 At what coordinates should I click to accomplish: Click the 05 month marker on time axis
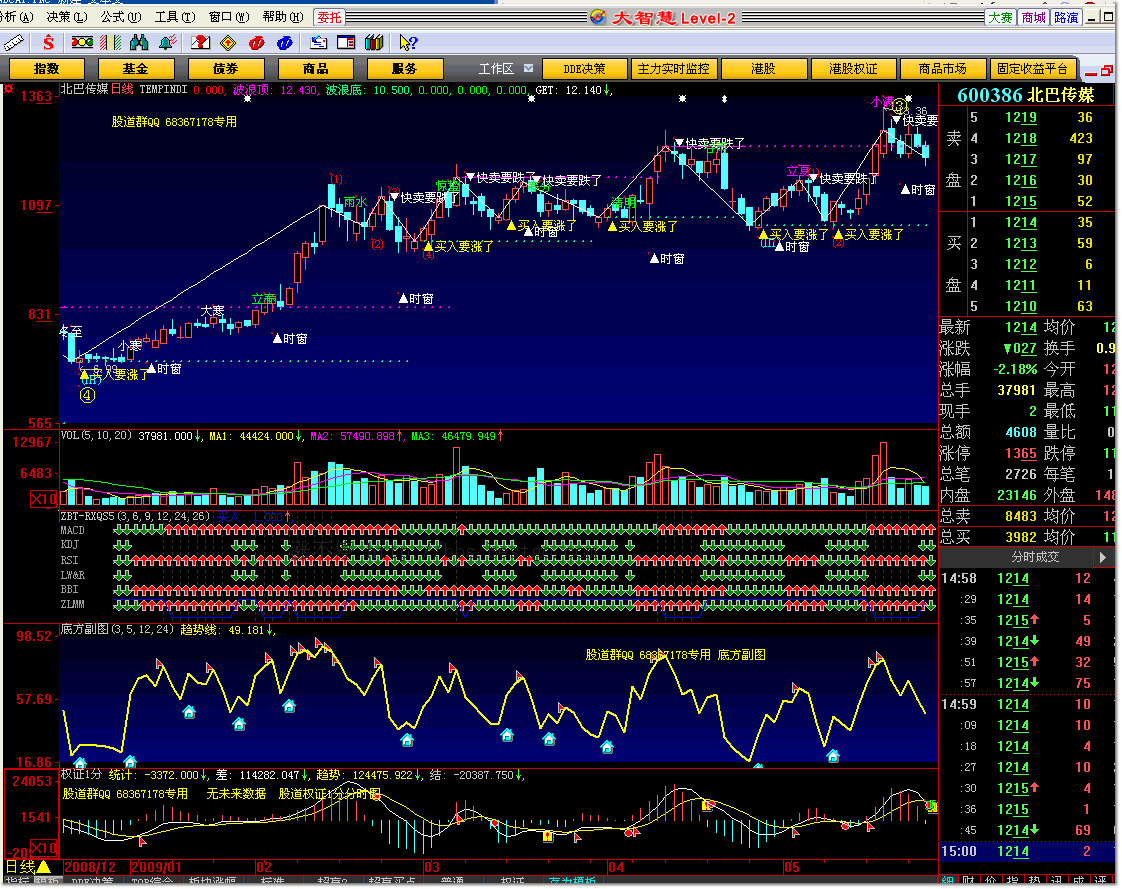tap(791, 868)
